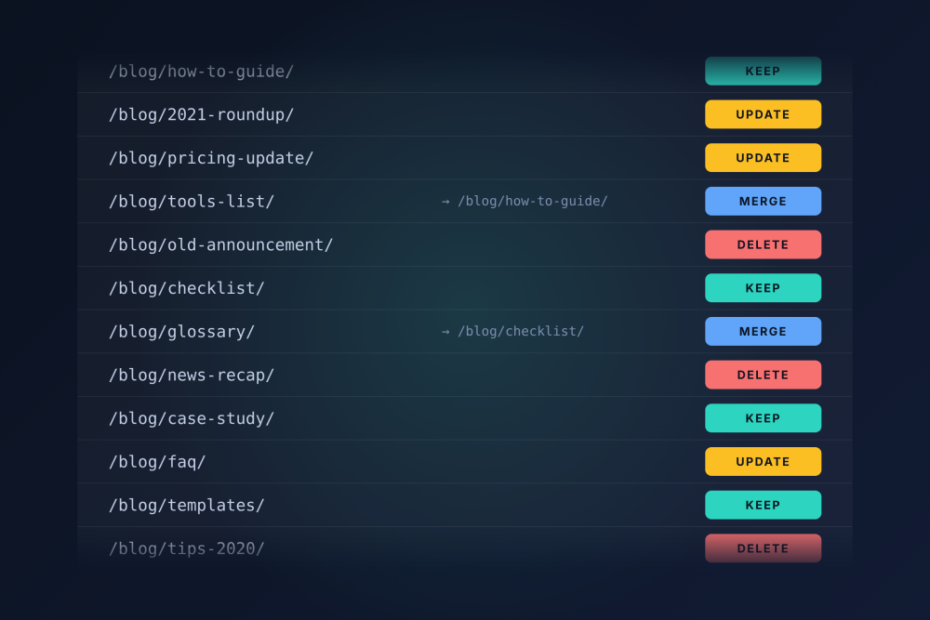
Task: Select the /blog/old-announcement/ URL text
Action: click(221, 245)
